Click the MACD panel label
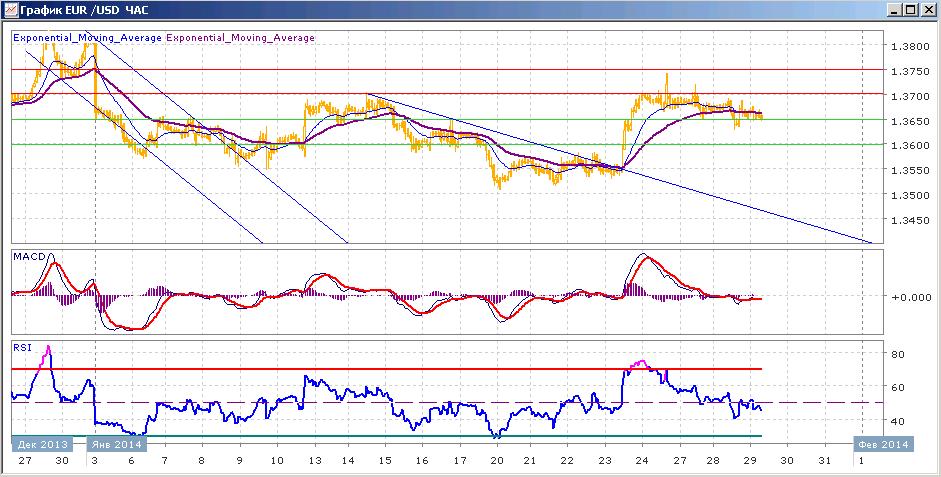 (x=27, y=256)
